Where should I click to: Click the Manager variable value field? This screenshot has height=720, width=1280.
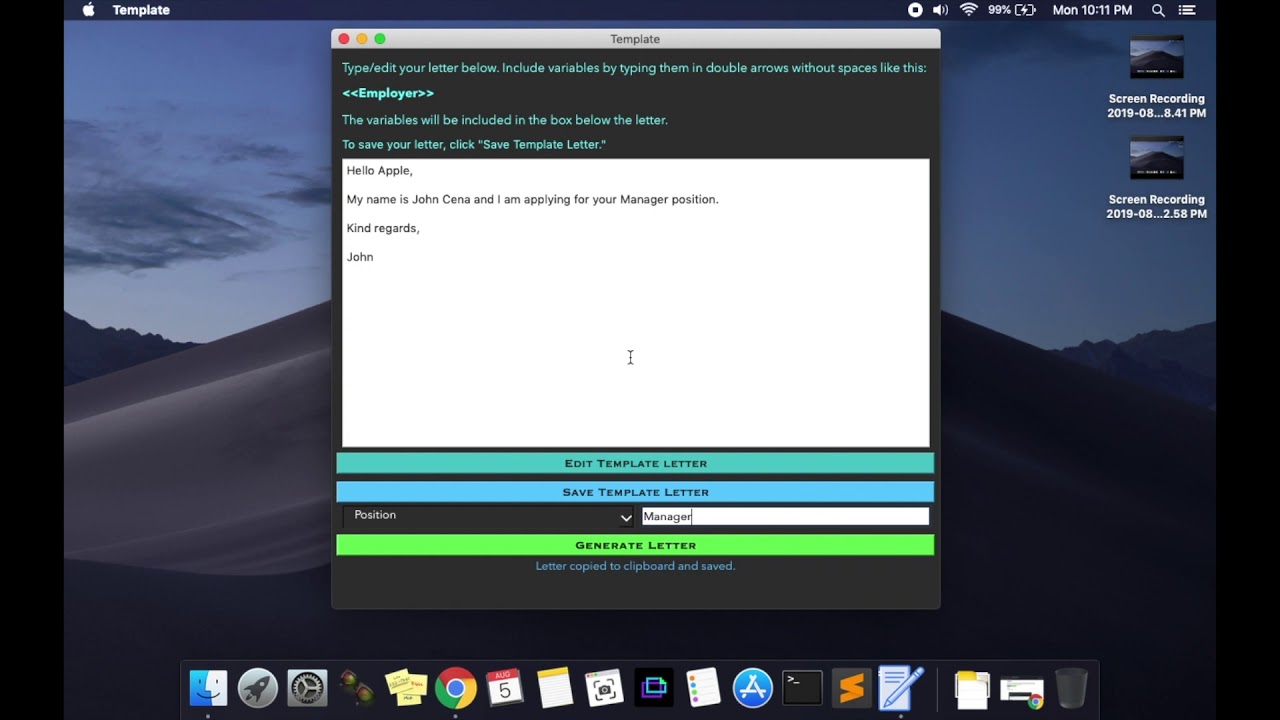coord(785,516)
